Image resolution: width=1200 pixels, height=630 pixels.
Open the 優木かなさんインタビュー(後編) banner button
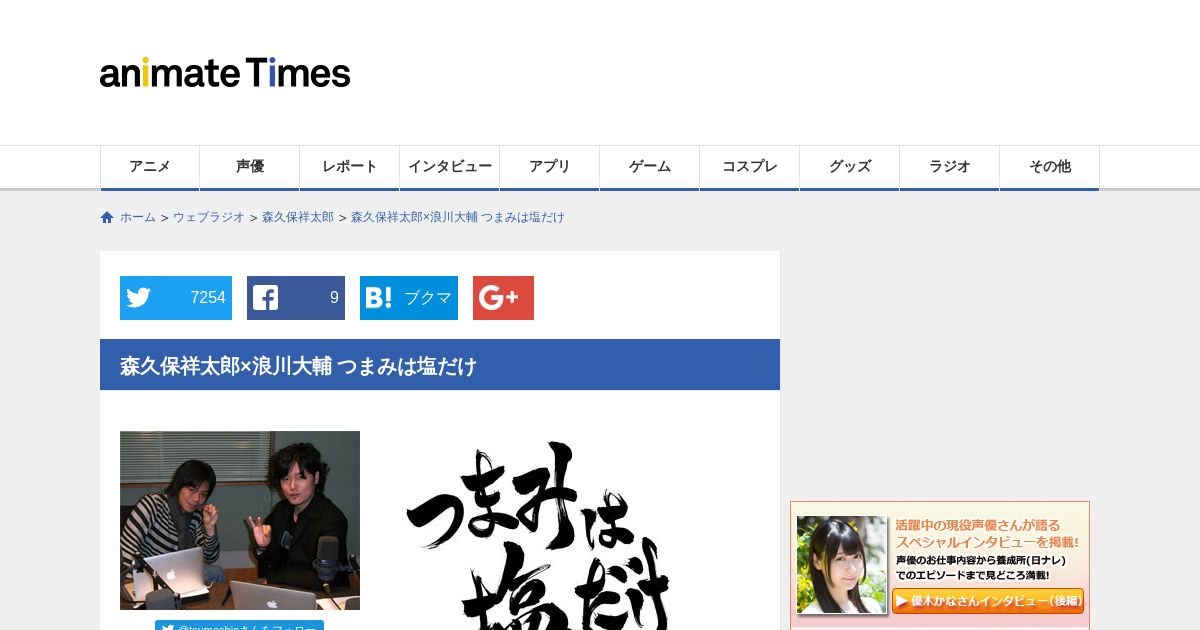pos(988,601)
